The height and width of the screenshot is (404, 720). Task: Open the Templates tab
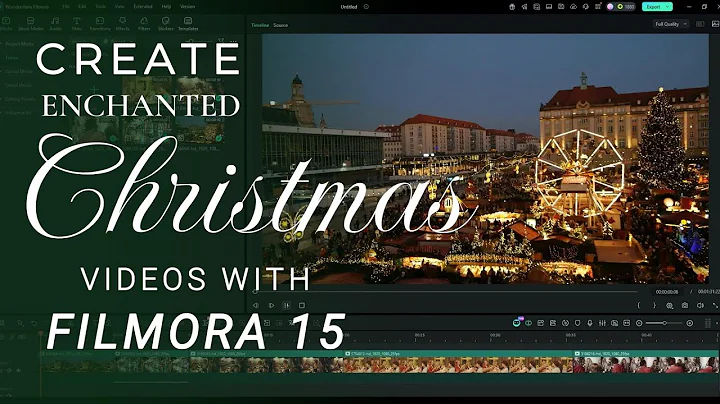(x=188, y=24)
